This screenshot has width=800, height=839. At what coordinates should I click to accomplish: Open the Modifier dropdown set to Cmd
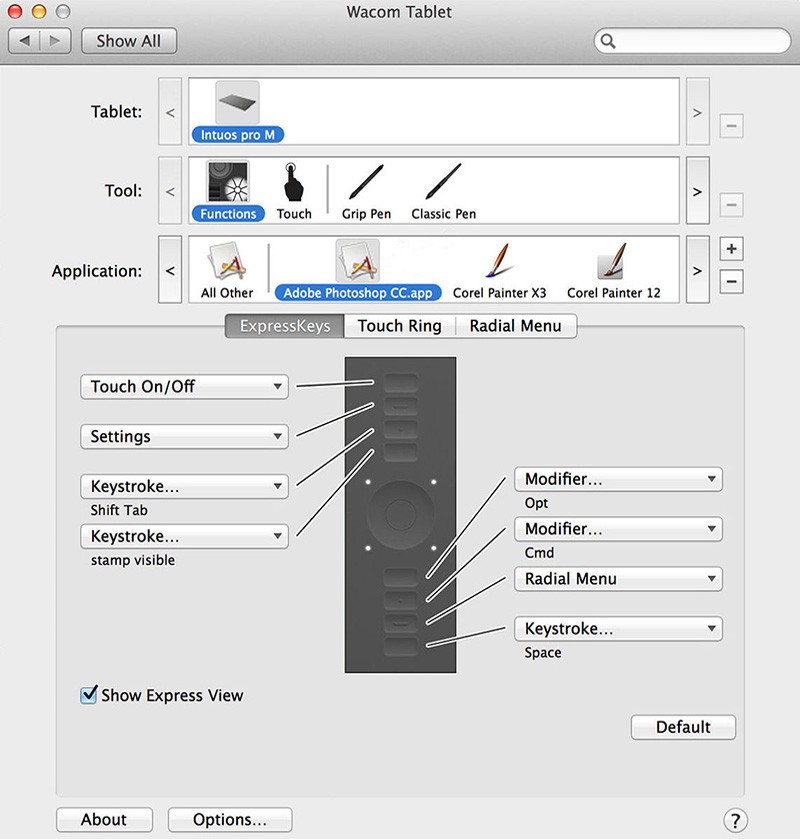point(618,529)
